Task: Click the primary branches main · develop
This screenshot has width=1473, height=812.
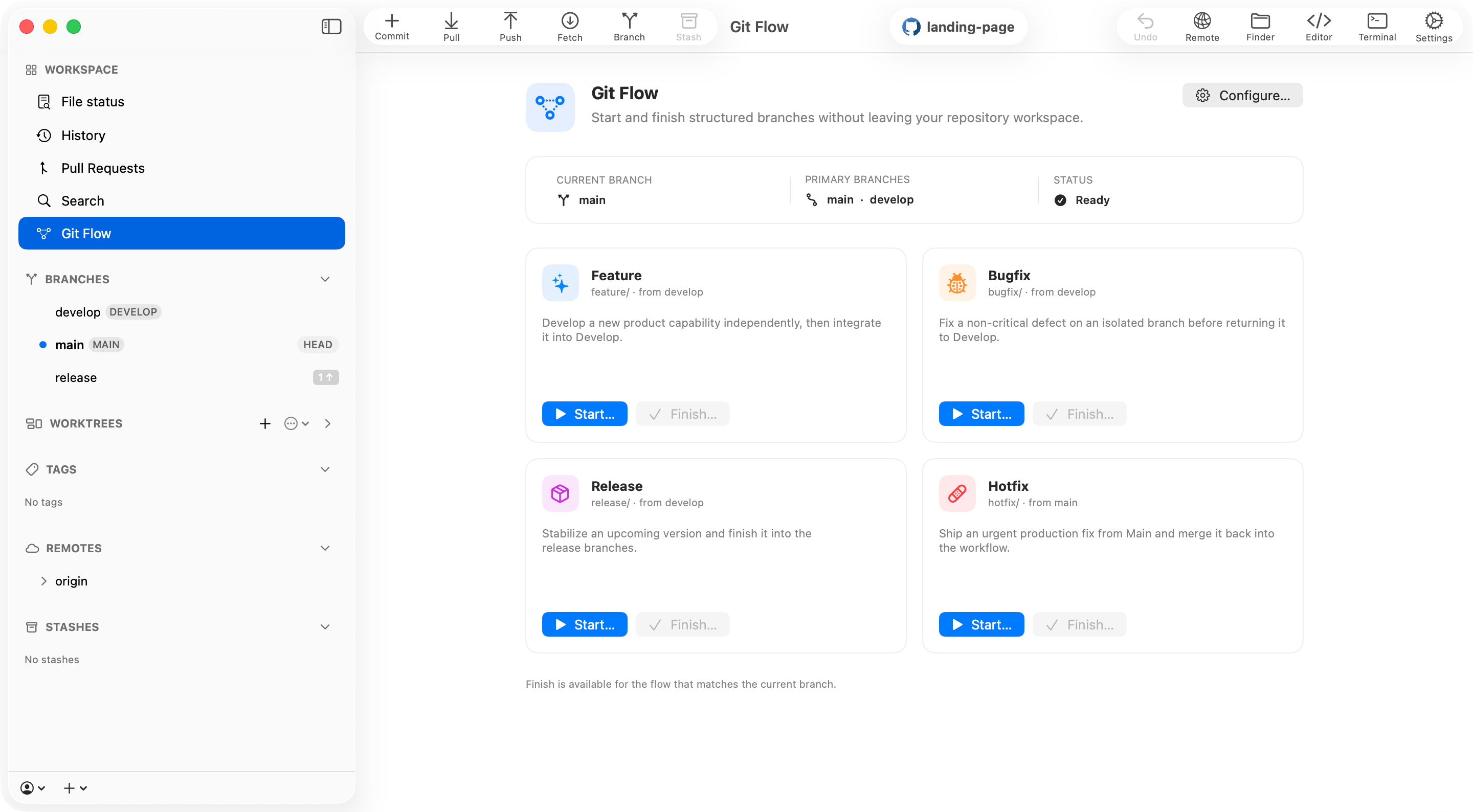Action: pos(869,199)
